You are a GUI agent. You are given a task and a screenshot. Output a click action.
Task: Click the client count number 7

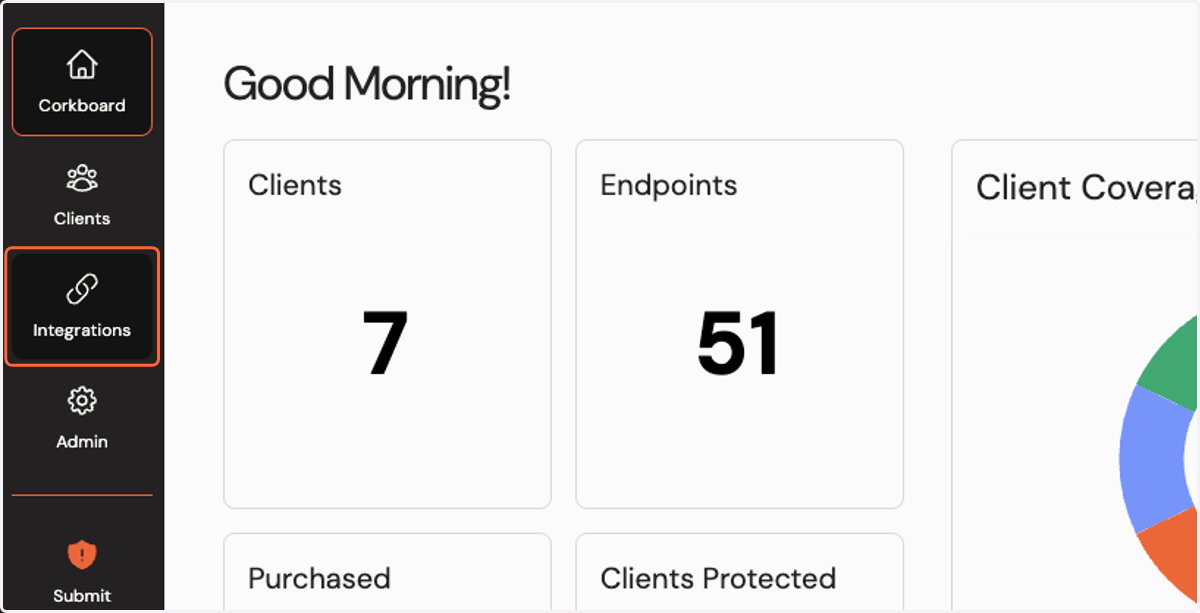(385, 343)
